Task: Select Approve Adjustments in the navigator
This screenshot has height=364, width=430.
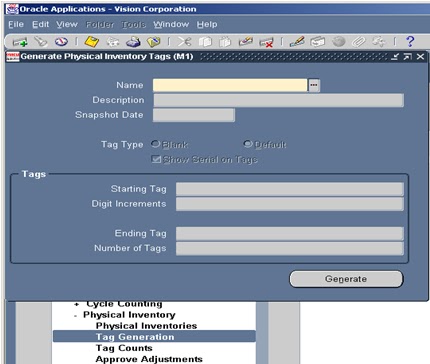Action: point(149,359)
